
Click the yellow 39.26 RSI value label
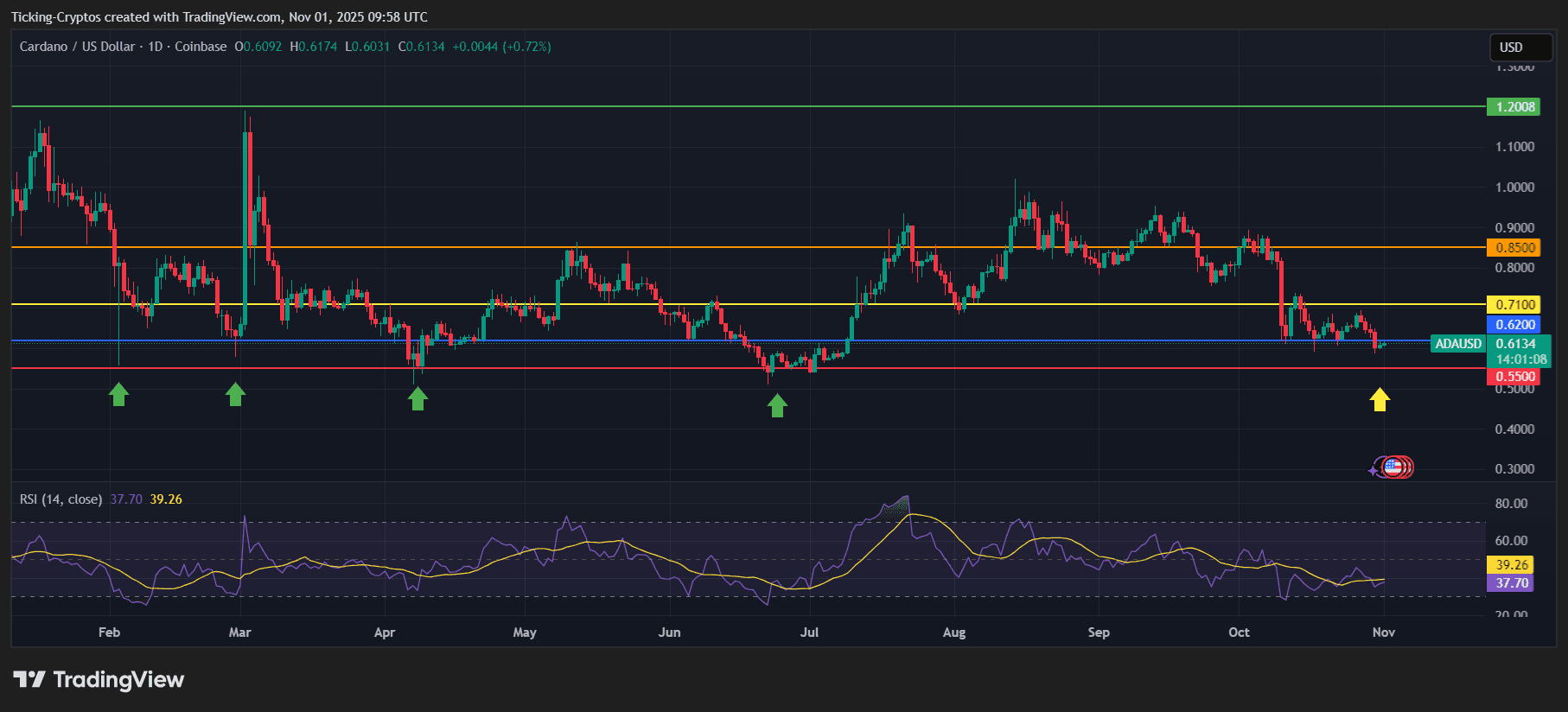(x=1512, y=565)
